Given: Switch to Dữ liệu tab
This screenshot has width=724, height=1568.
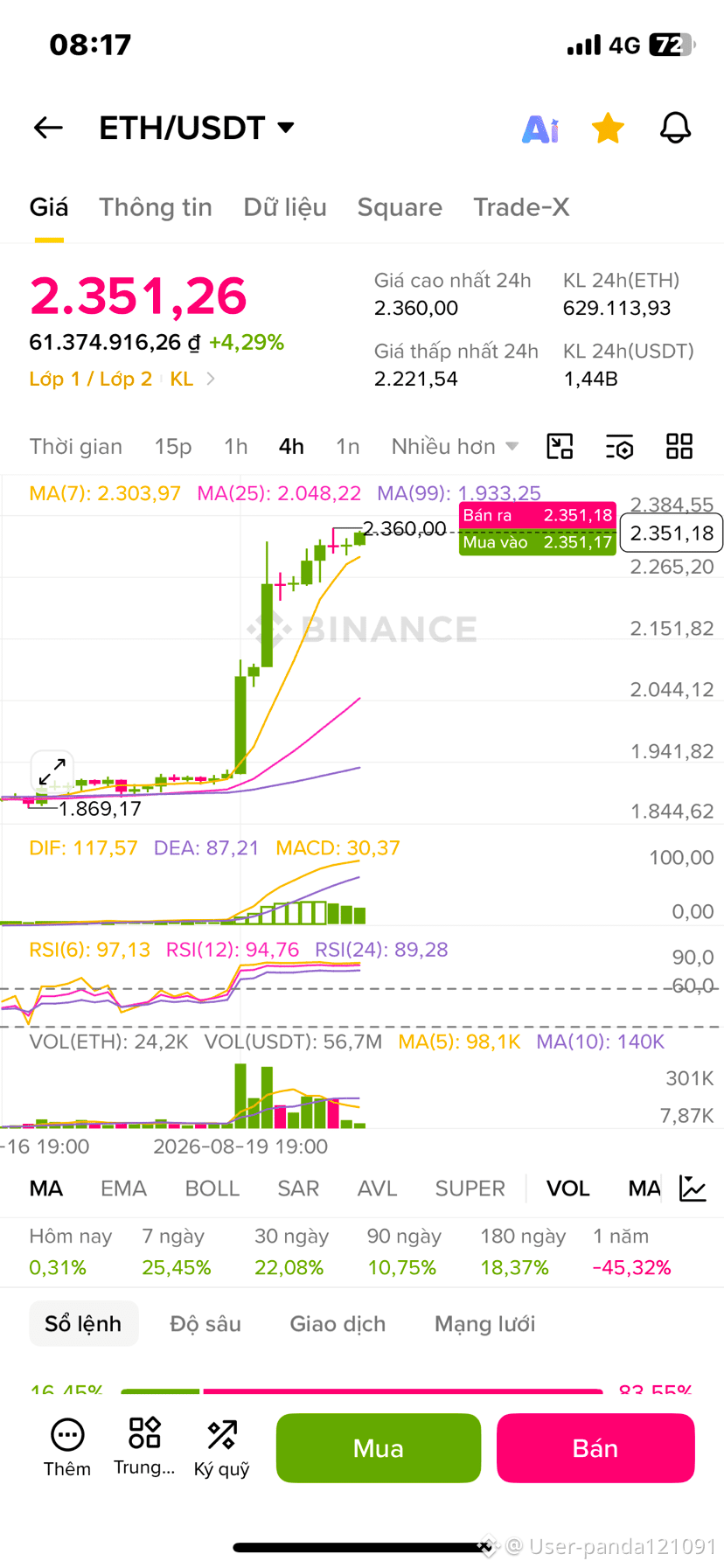Looking at the screenshot, I should (285, 207).
